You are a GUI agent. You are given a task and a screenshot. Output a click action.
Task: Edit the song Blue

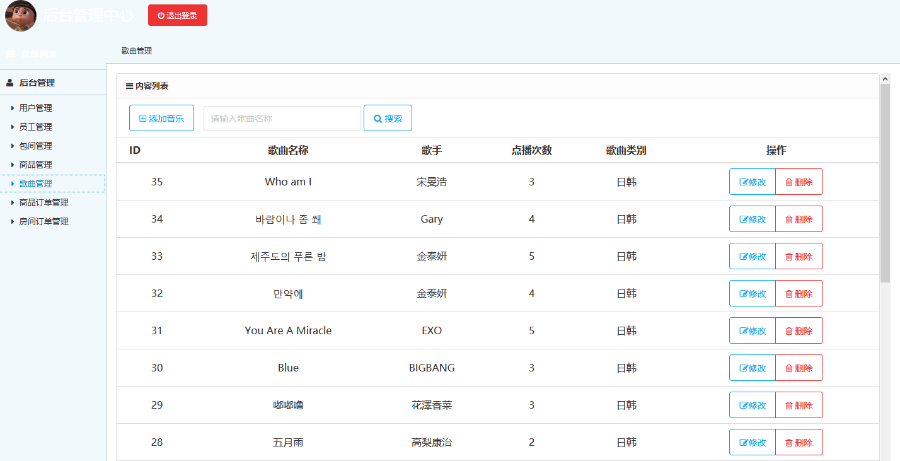(x=752, y=367)
